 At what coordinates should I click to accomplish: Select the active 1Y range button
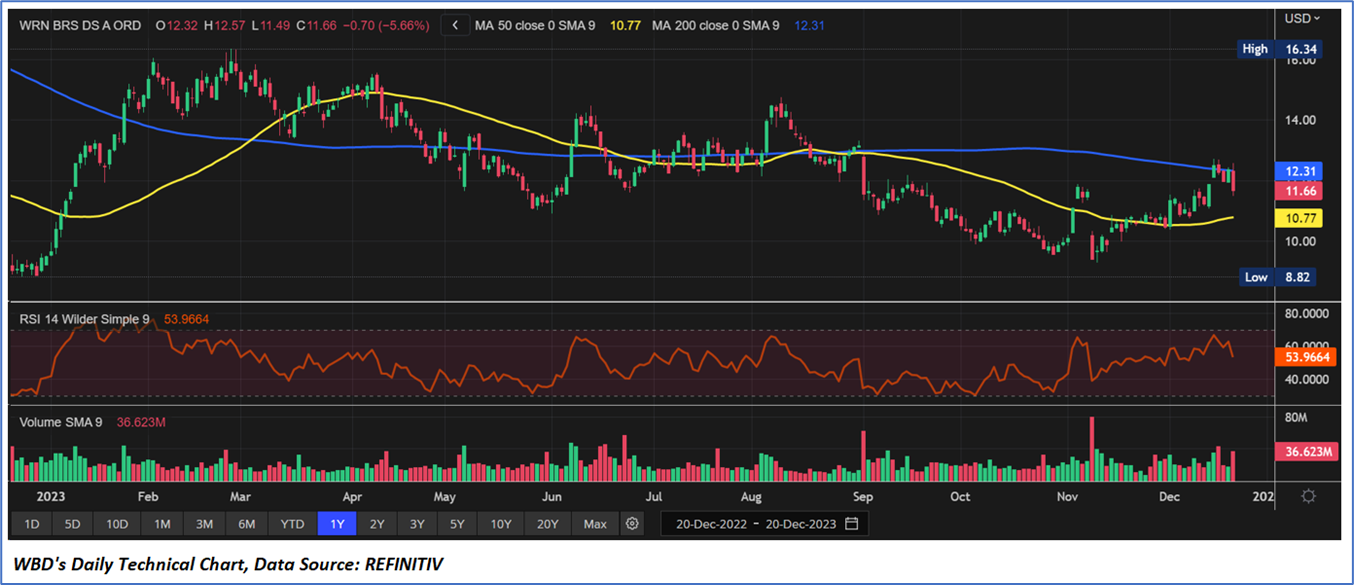coord(336,524)
